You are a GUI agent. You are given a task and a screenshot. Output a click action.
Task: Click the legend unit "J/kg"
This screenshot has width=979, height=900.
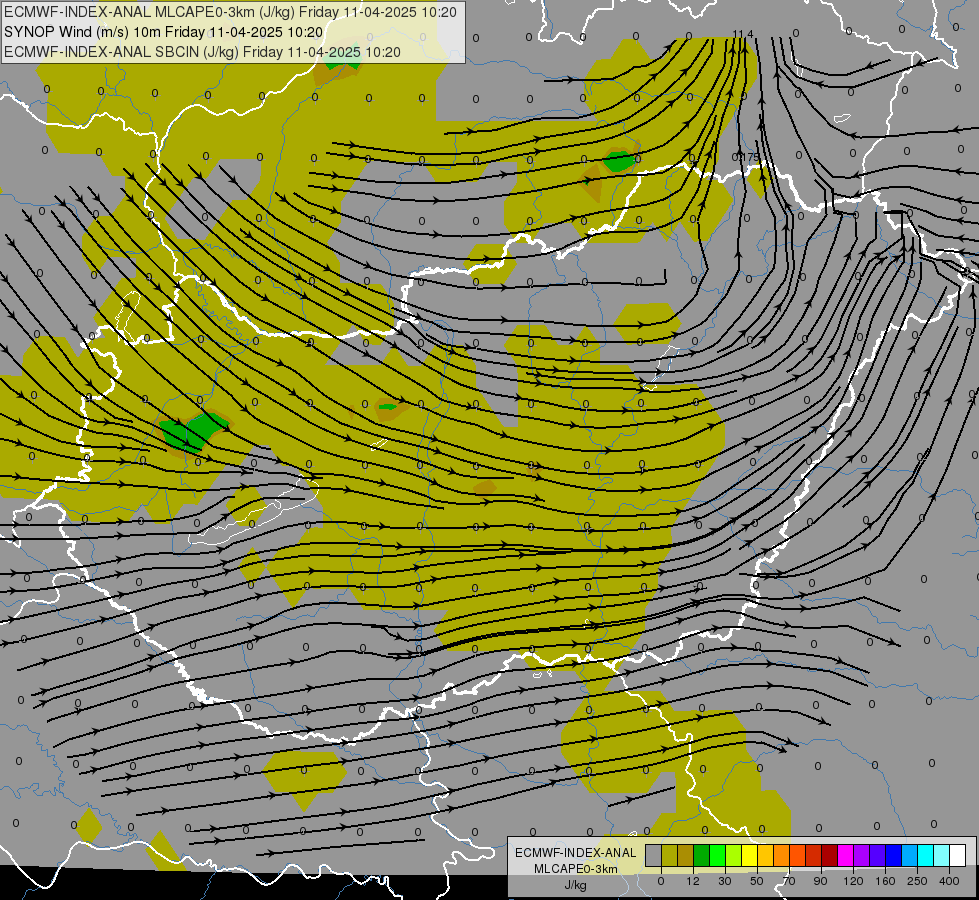575,885
